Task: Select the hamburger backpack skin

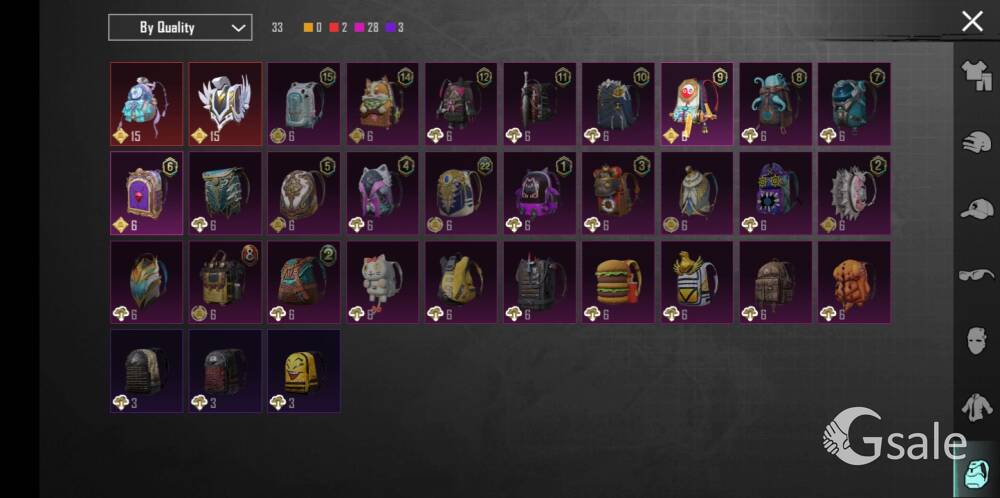Action: tap(618, 282)
